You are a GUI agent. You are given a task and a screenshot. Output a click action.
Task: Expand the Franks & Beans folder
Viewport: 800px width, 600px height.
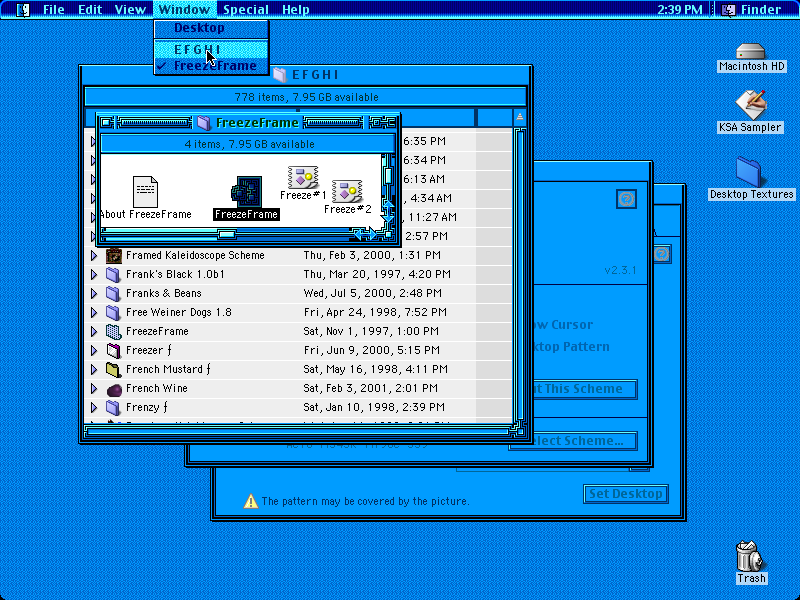tap(94, 293)
